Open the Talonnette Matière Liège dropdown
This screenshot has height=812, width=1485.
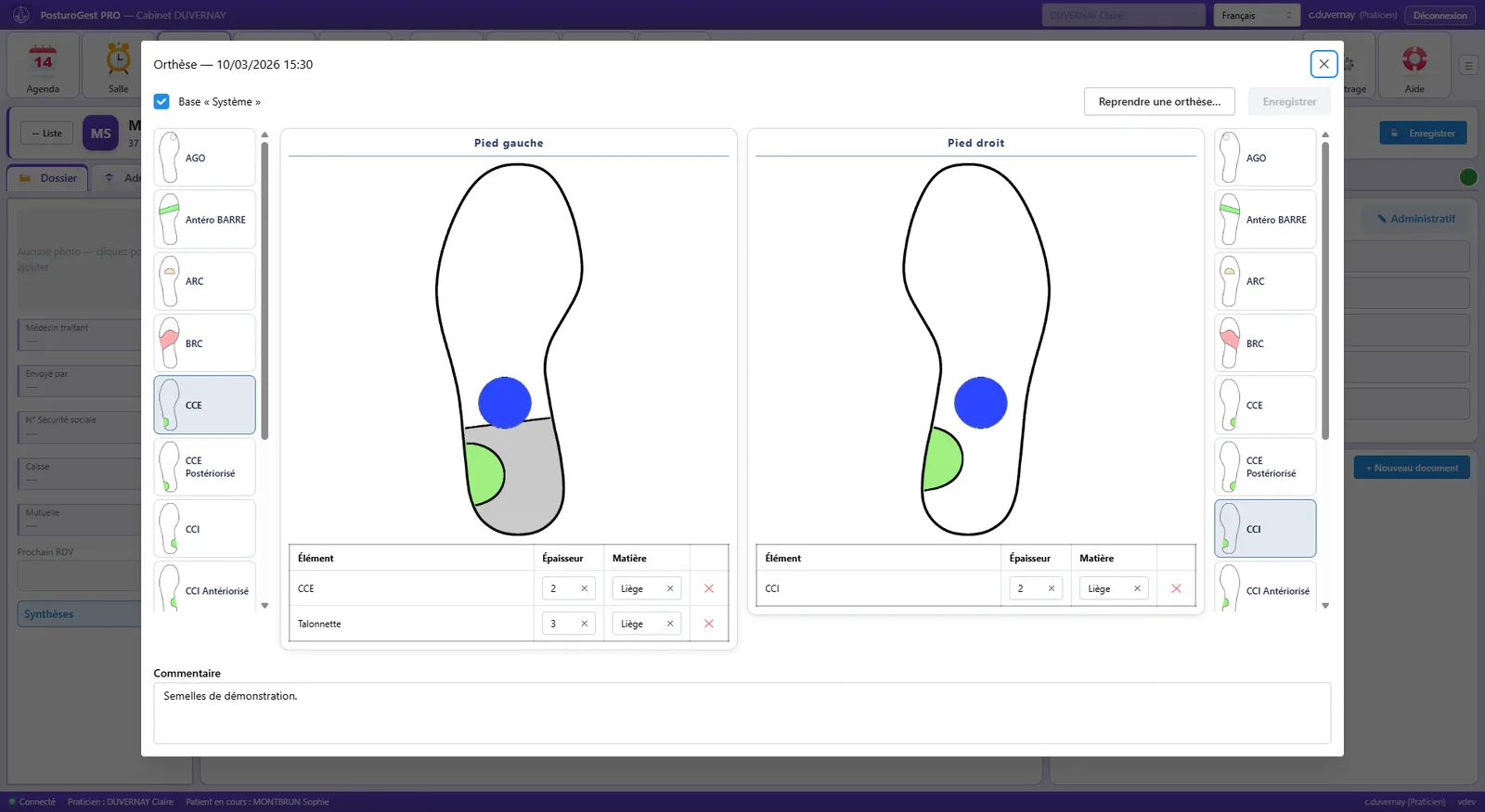[x=646, y=624]
